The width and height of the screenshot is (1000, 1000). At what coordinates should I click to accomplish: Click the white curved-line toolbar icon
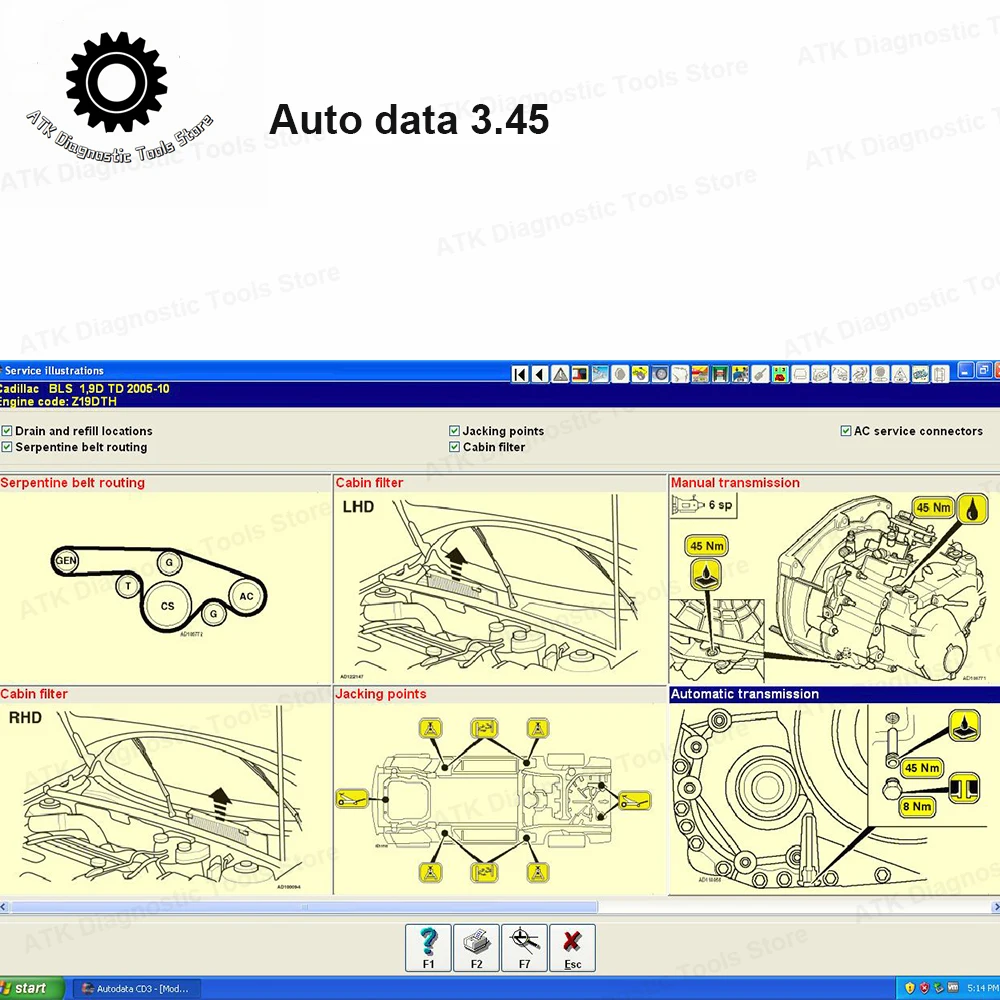point(680,374)
